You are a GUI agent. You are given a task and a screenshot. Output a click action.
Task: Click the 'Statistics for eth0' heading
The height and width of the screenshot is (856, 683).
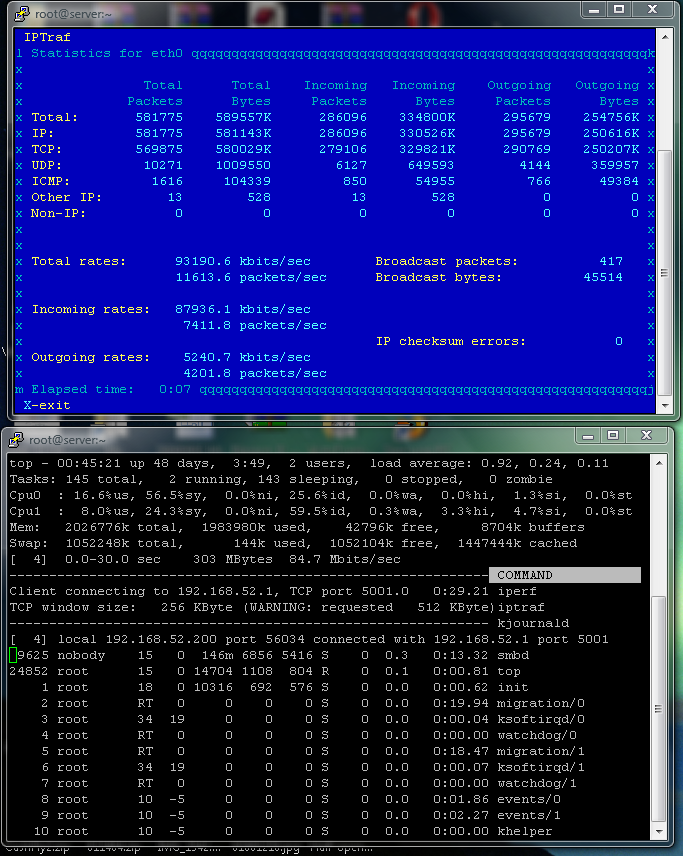pos(107,53)
